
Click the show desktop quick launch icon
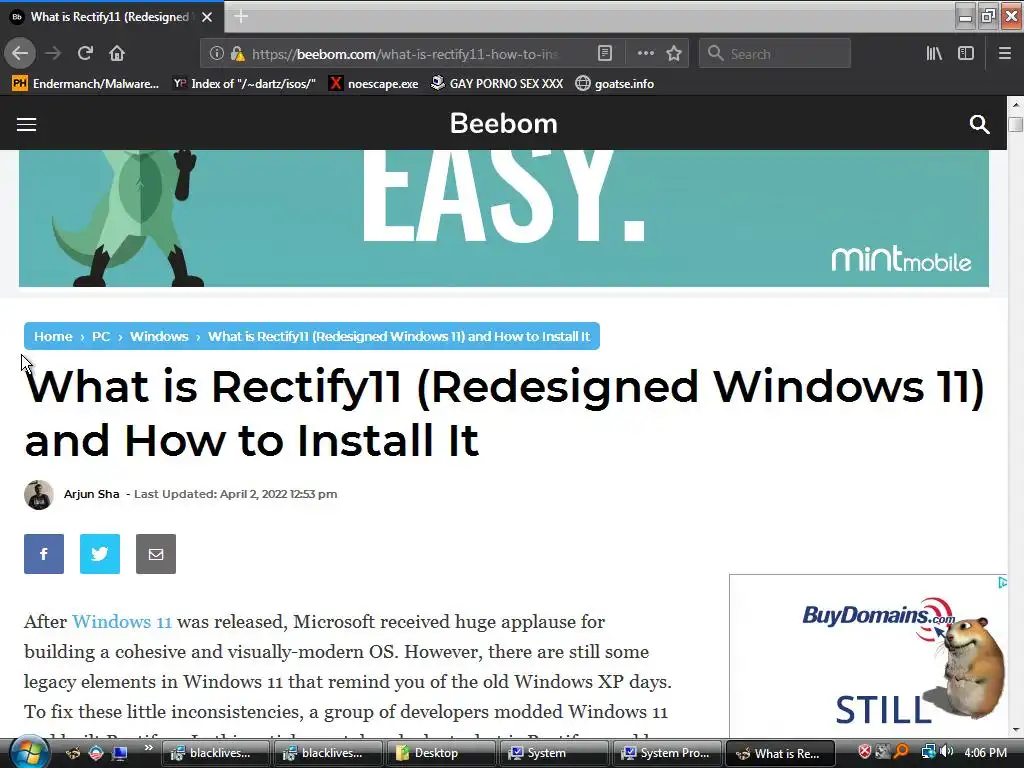[x=120, y=753]
